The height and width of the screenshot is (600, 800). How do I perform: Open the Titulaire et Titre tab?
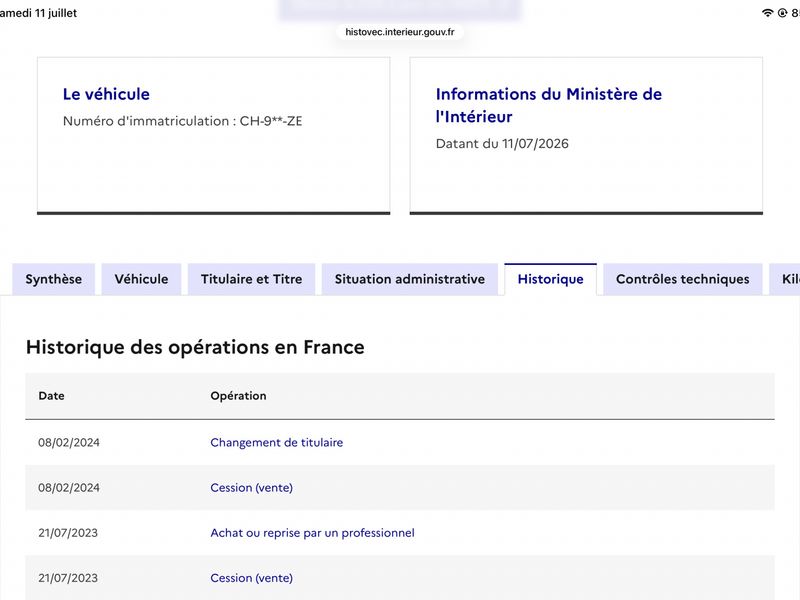click(x=252, y=279)
